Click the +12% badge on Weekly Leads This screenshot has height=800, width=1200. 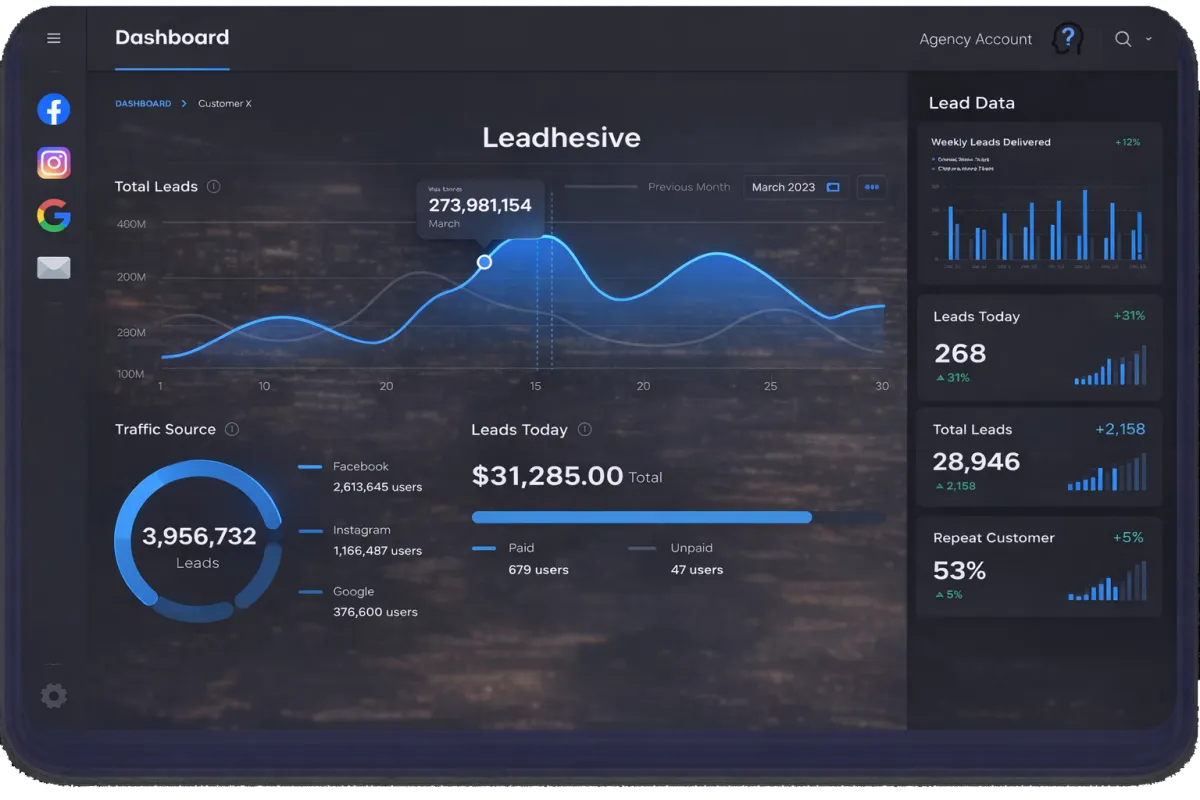coord(1128,142)
